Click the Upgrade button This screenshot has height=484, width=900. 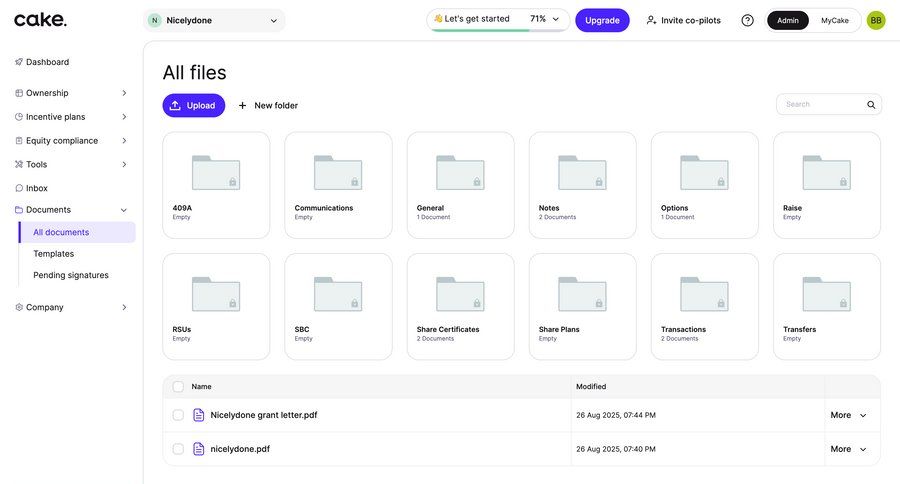click(602, 20)
